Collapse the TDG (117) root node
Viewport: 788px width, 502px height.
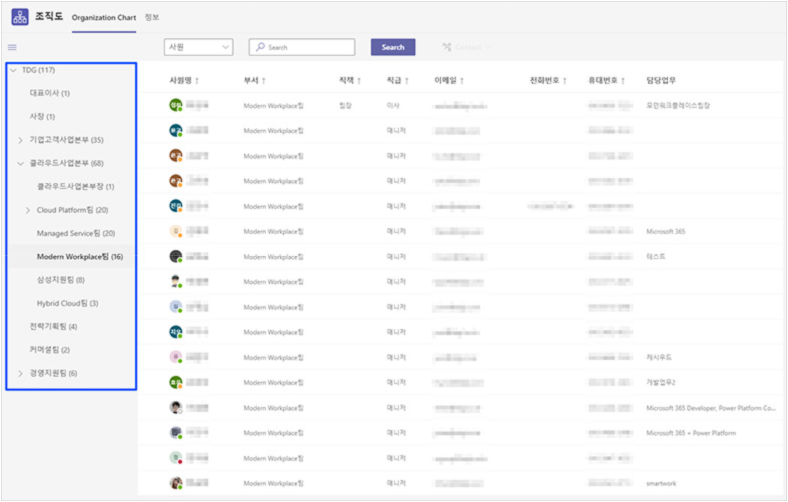pyautogui.click(x=14, y=70)
